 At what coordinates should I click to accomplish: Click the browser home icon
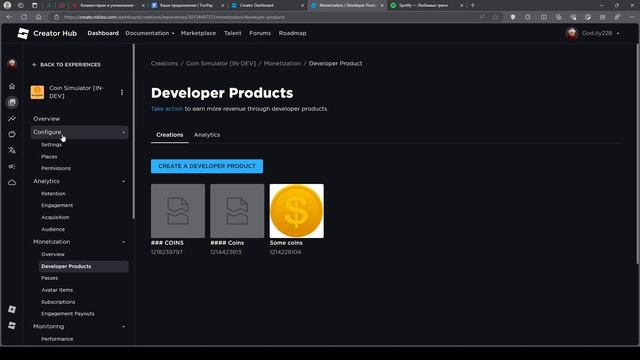(38, 17)
